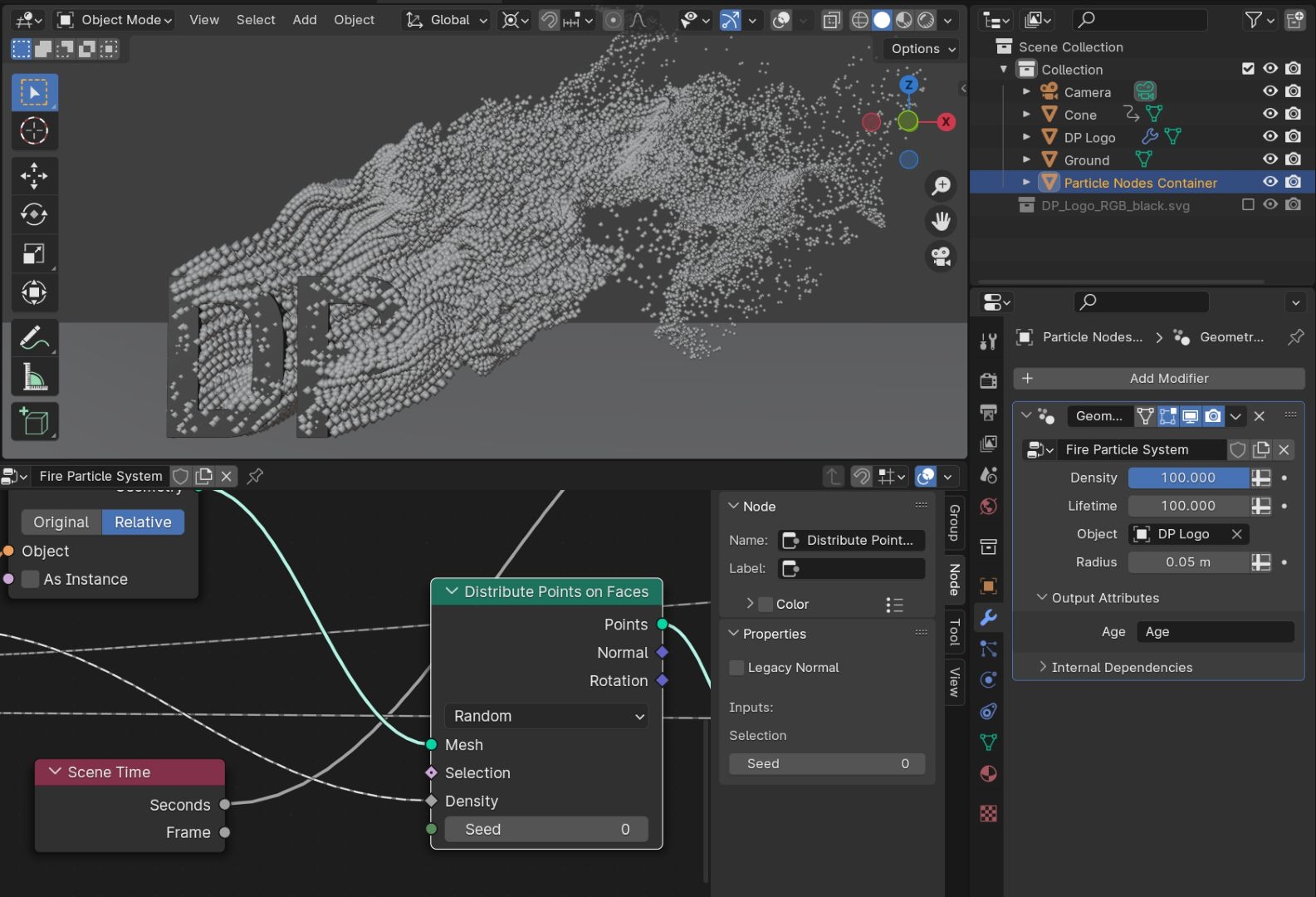Toggle camera view in viewport
This screenshot has height=897, width=1316.
[x=941, y=257]
